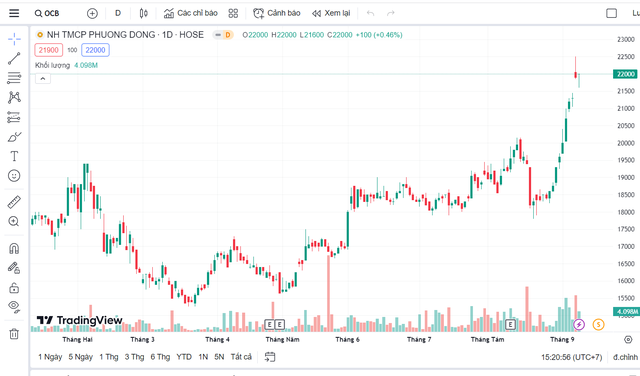Open chart settings gear on the time axis
This screenshot has width=640, height=376.
pyautogui.click(x=628, y=339)
